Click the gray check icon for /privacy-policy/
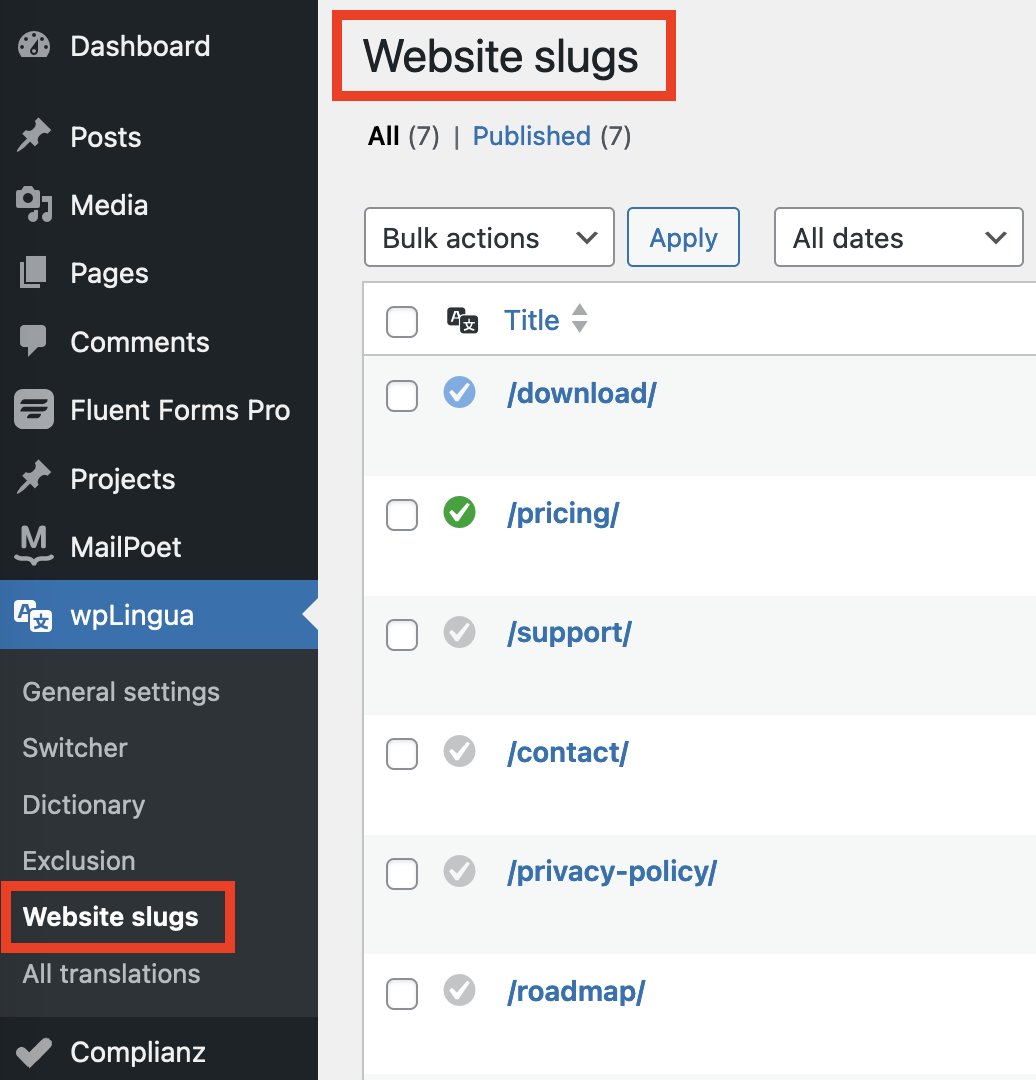This screenshot has width=1036, height=1080. pos(459,871)
